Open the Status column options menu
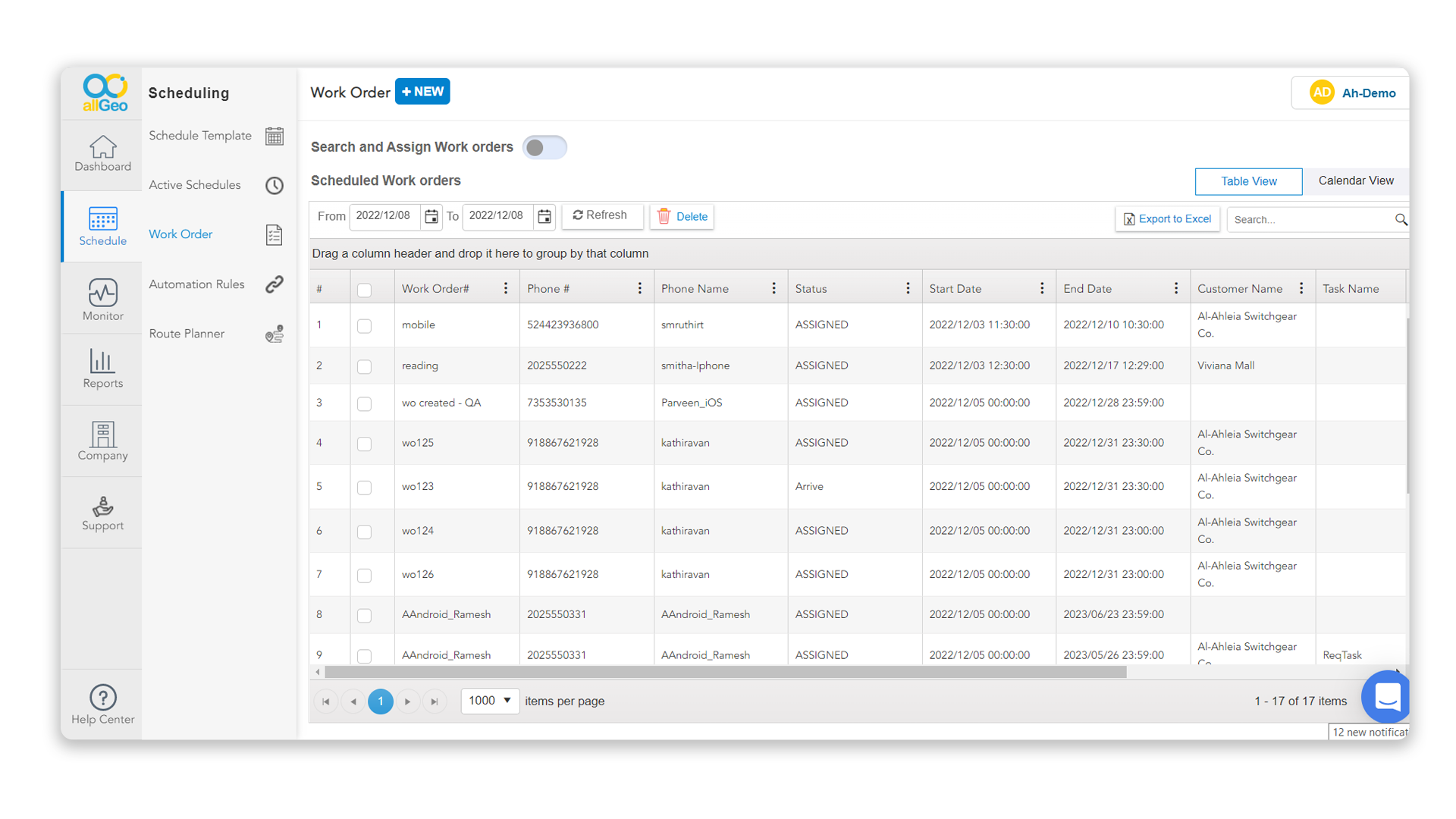 908,289
